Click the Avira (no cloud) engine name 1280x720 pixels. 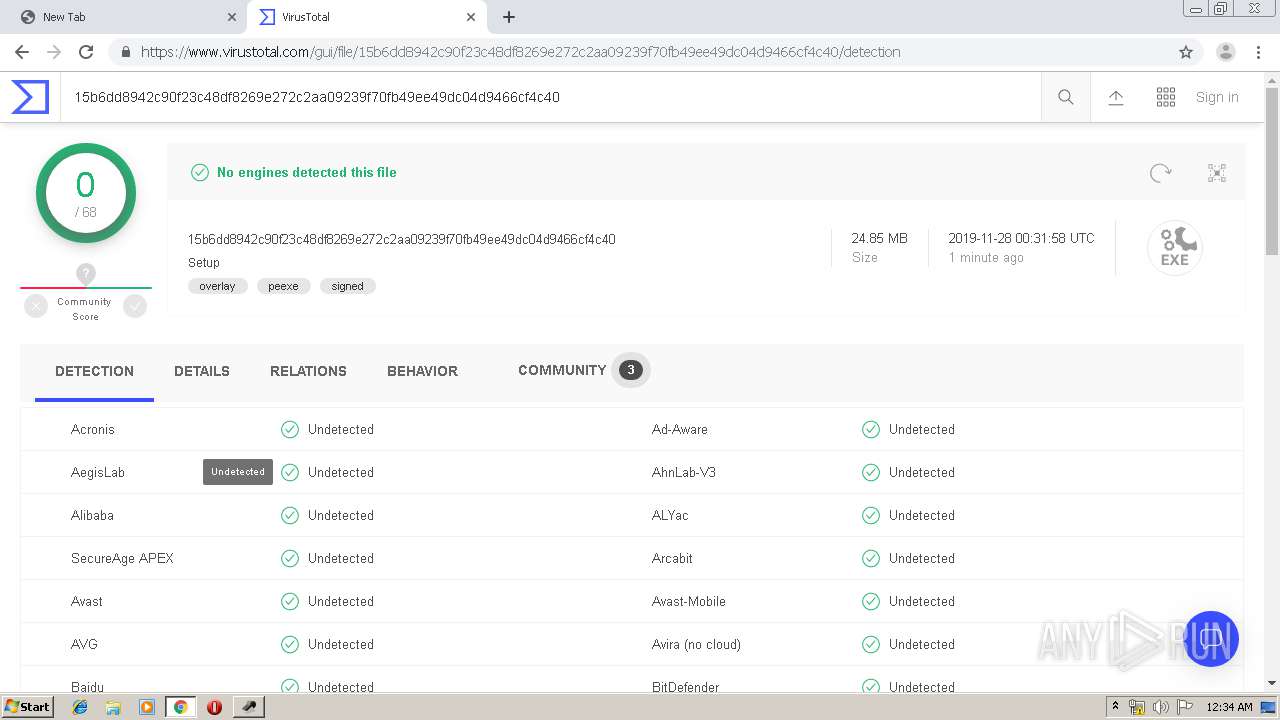(x=696, y=644)
